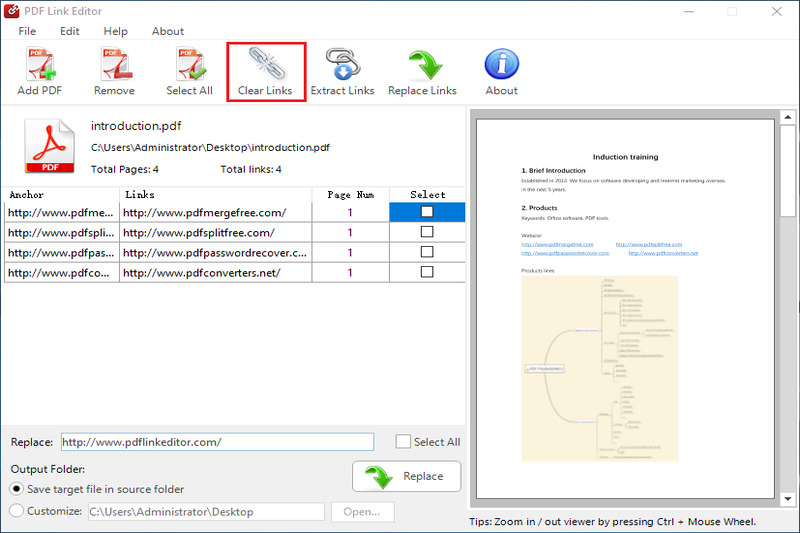800x533 pixels.
Task: Choose Save target file in source folder
Action: pyautogui.click(x=16, y=489)
